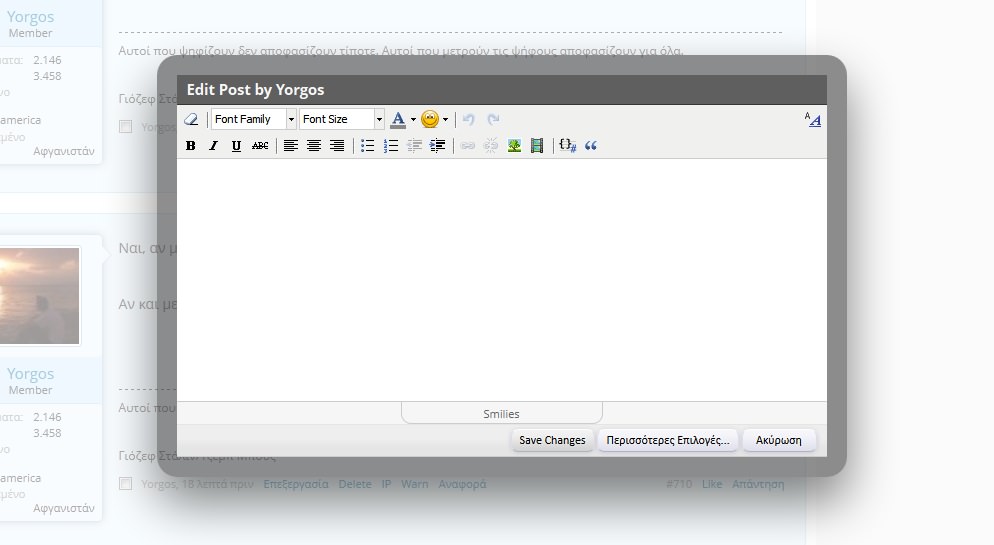
Task: Tick the upper post's checkbox
Action: [x=126, y=127]
